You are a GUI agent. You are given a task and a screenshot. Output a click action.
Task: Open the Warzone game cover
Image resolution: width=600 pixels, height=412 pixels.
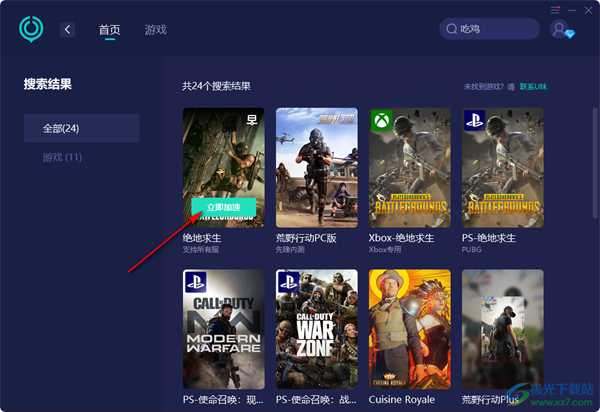click(x=317, y=329)
